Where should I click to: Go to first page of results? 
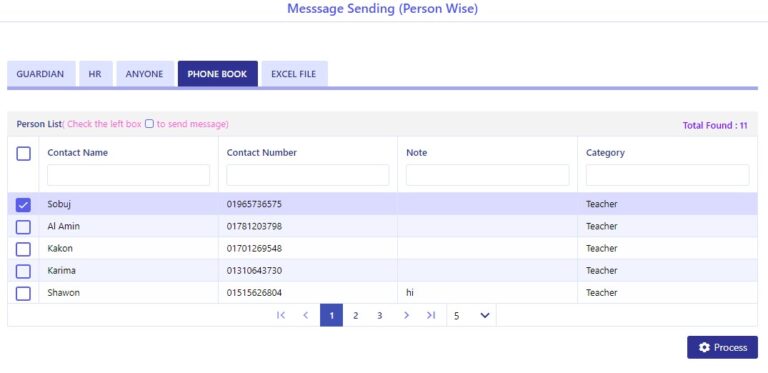pos(281,315)
